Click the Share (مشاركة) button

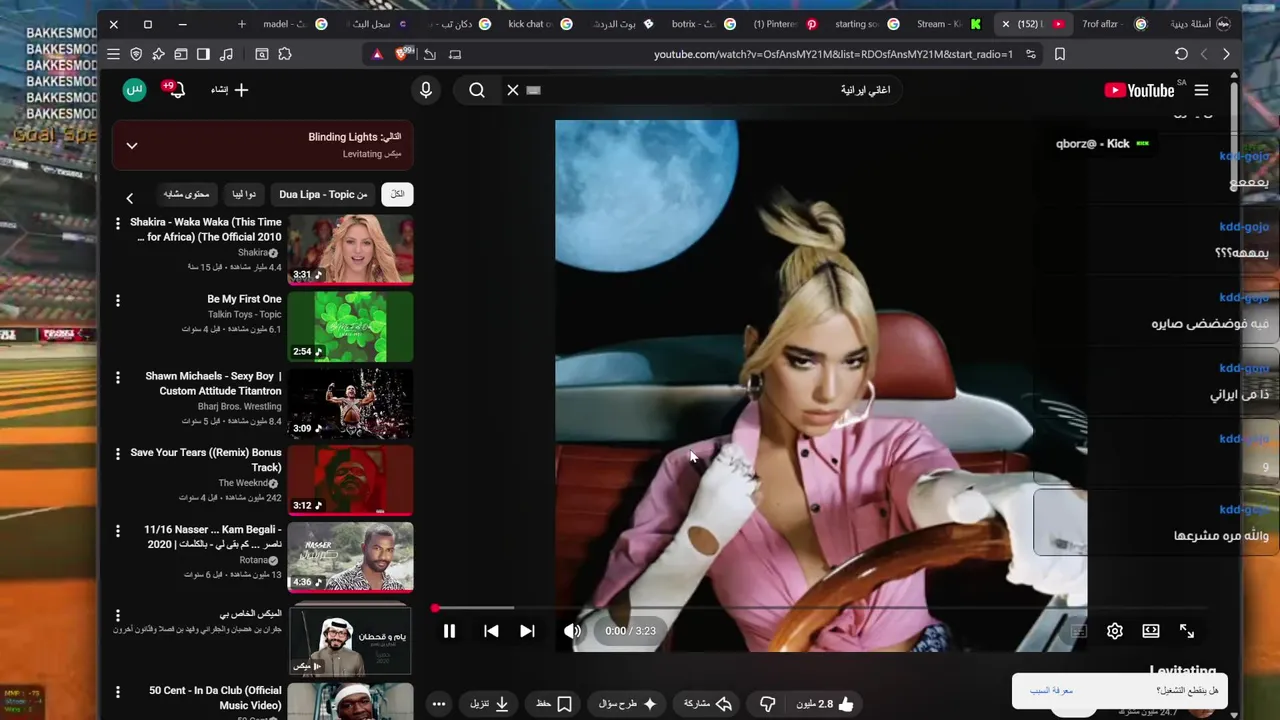pos(708,704)
